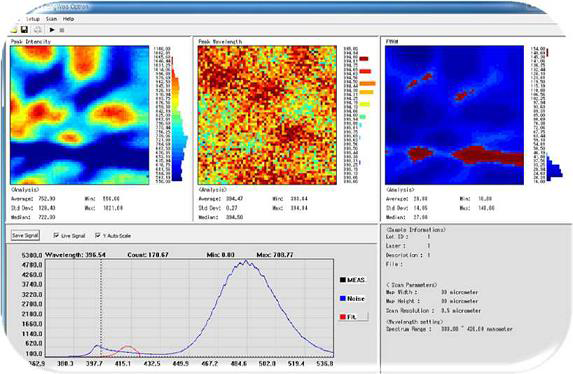Click the Peak Wavelength Std Dev value
The image size is (573, 374).
tap(231, 208)
